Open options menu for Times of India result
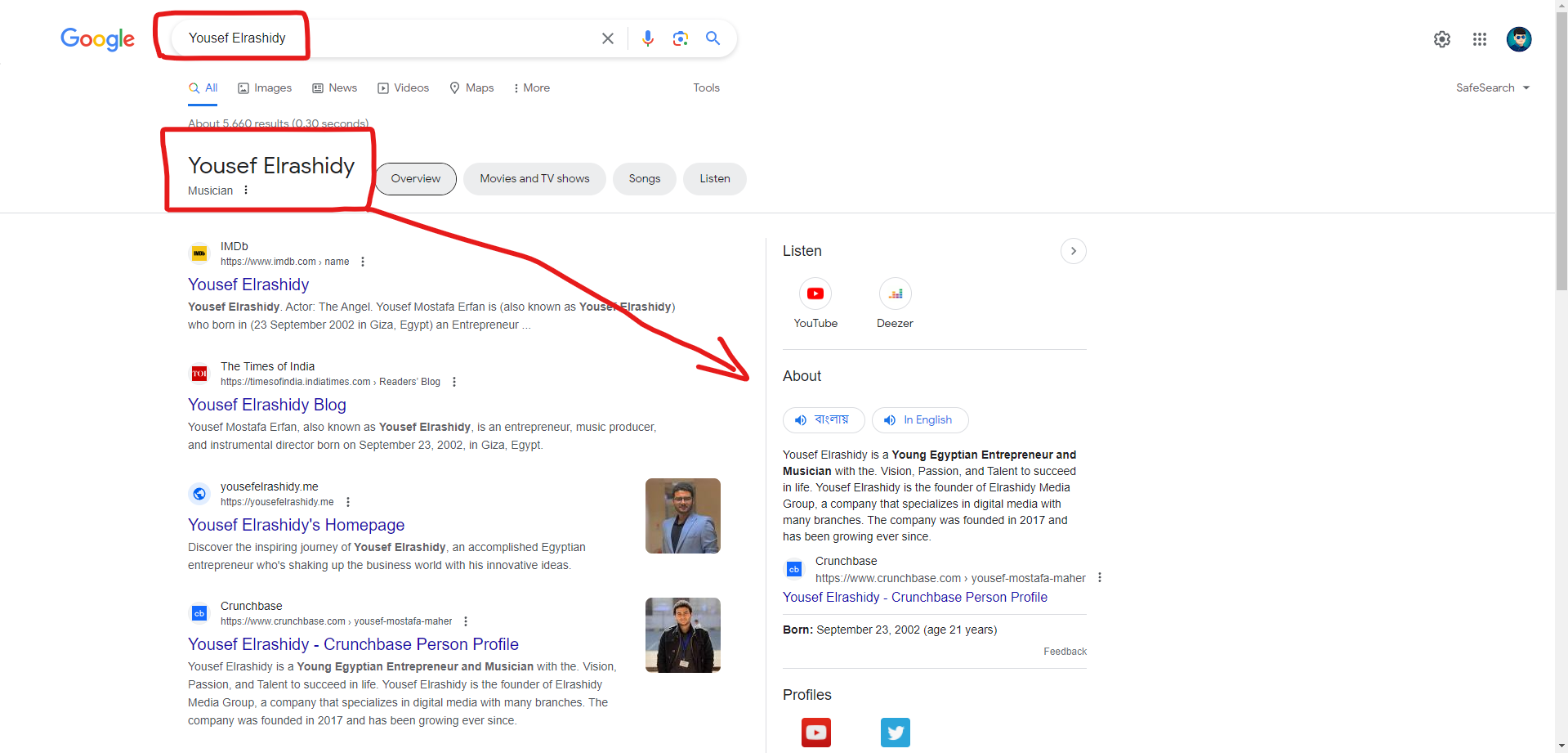 tap(454, 382)
